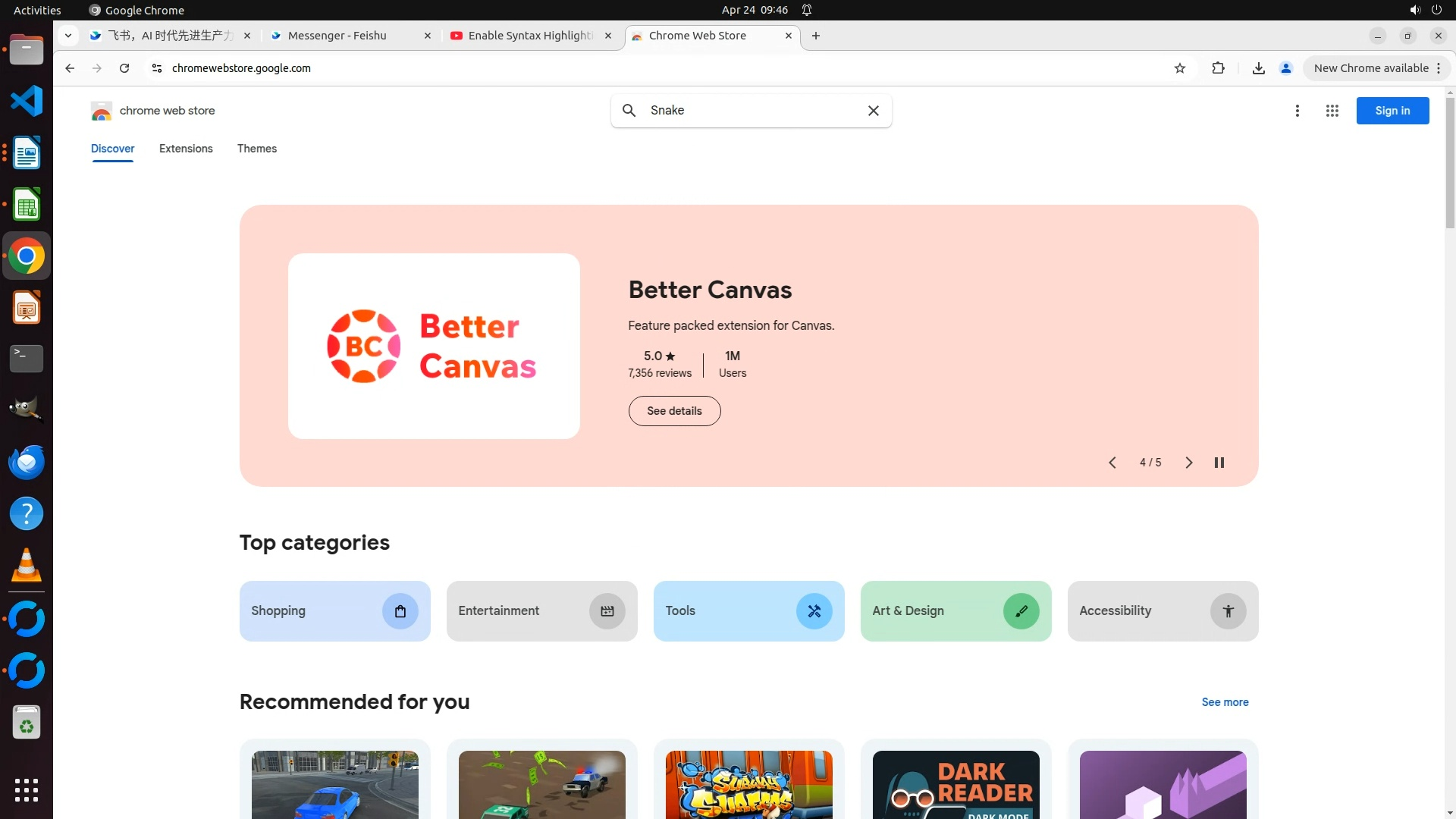
Task: Expand the tab search dropdown
Action: pyautogui.click(x=68, y=36)
